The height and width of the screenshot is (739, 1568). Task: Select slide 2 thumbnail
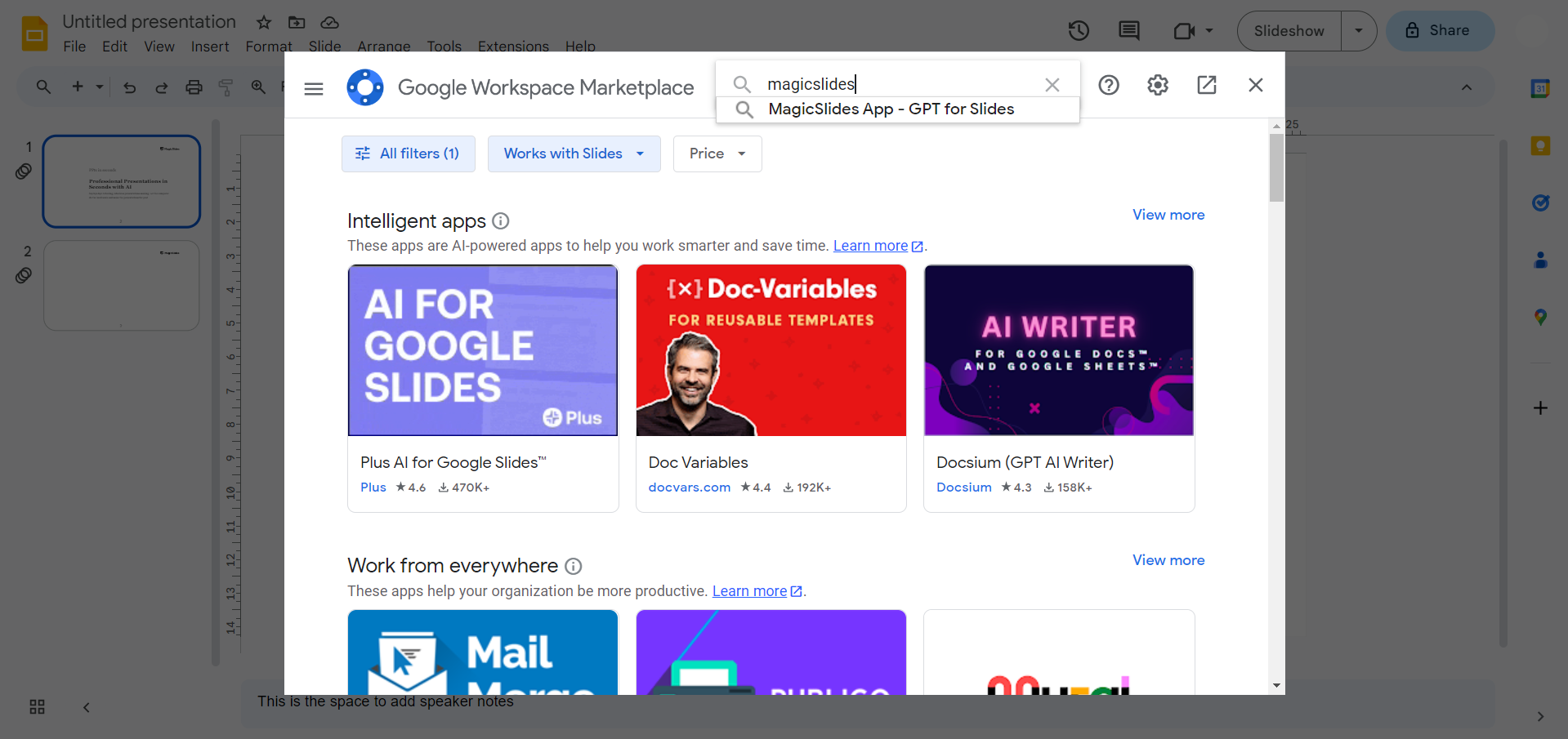tap(122, 286)
